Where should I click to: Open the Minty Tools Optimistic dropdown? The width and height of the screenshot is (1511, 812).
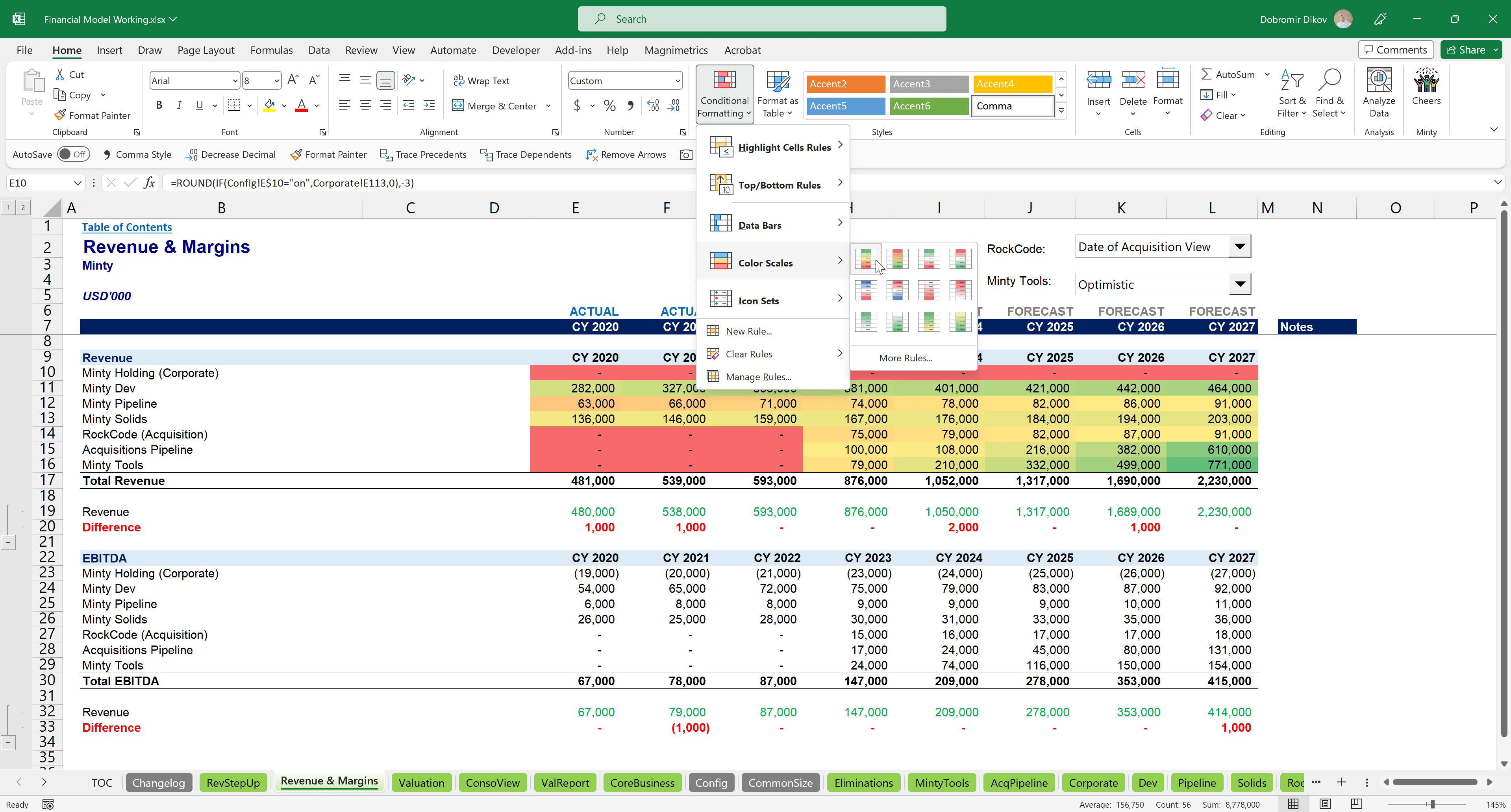[1240, 284]
